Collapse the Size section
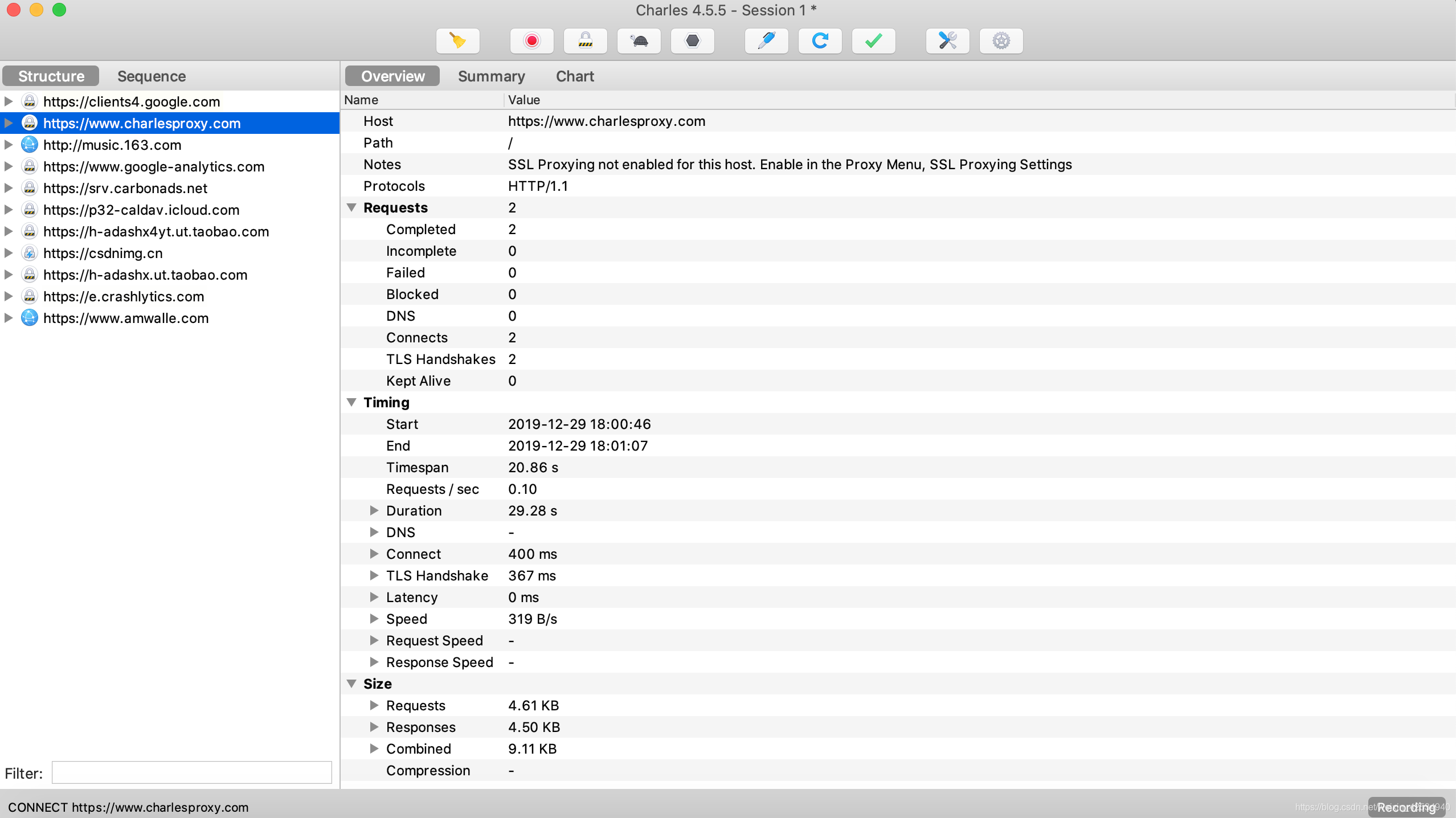The width and height of the screenshot is (1456, 818). [351, 684]
